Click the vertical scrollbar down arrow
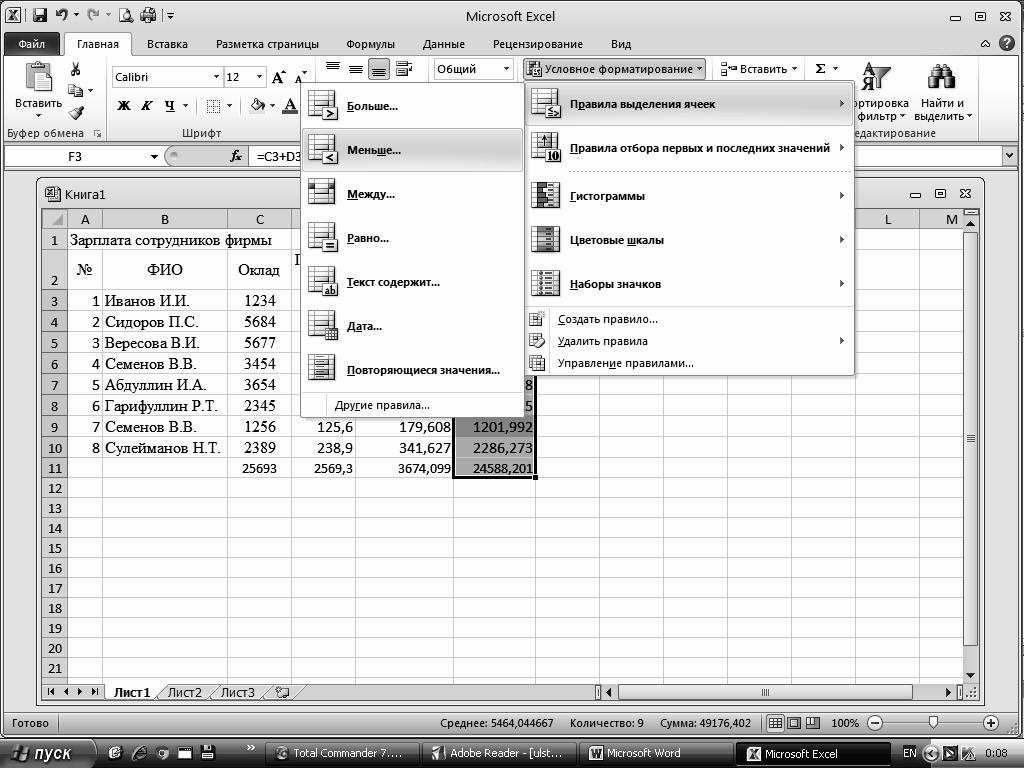 click(970, 676)
